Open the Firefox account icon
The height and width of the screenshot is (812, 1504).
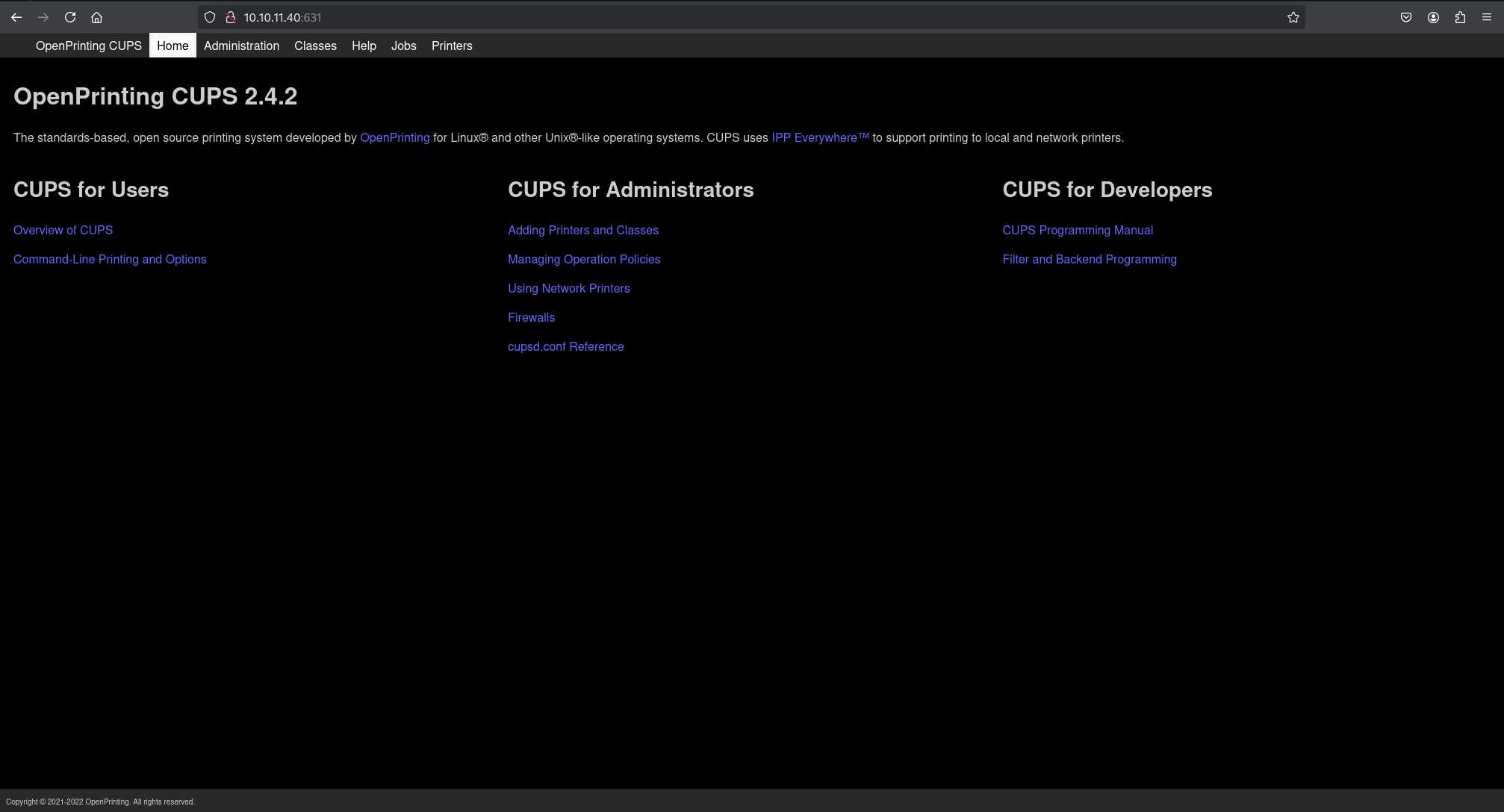pos(1433,17)
